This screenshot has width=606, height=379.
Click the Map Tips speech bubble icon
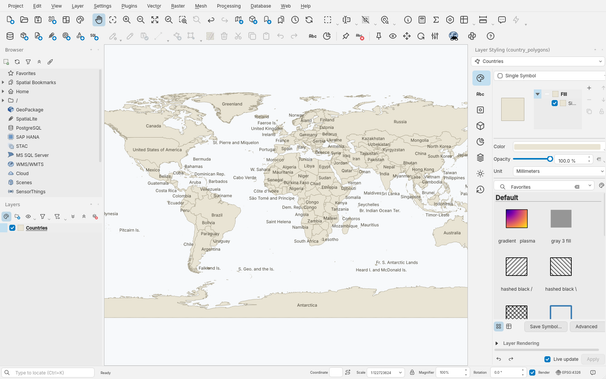pyautogui.click(x=502, y=20)
